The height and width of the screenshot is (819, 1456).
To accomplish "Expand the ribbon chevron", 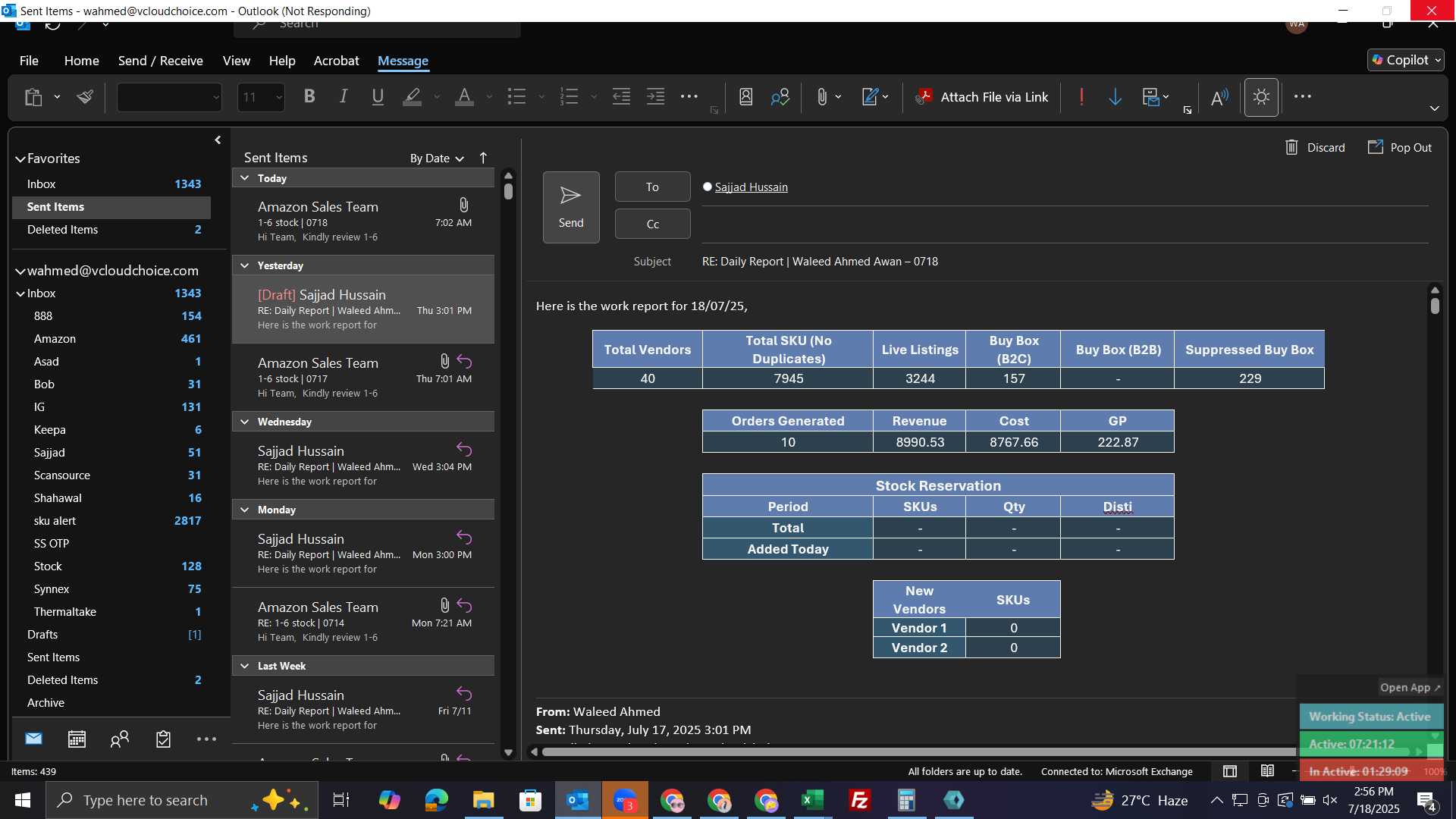I will [x=1434, y=108].
